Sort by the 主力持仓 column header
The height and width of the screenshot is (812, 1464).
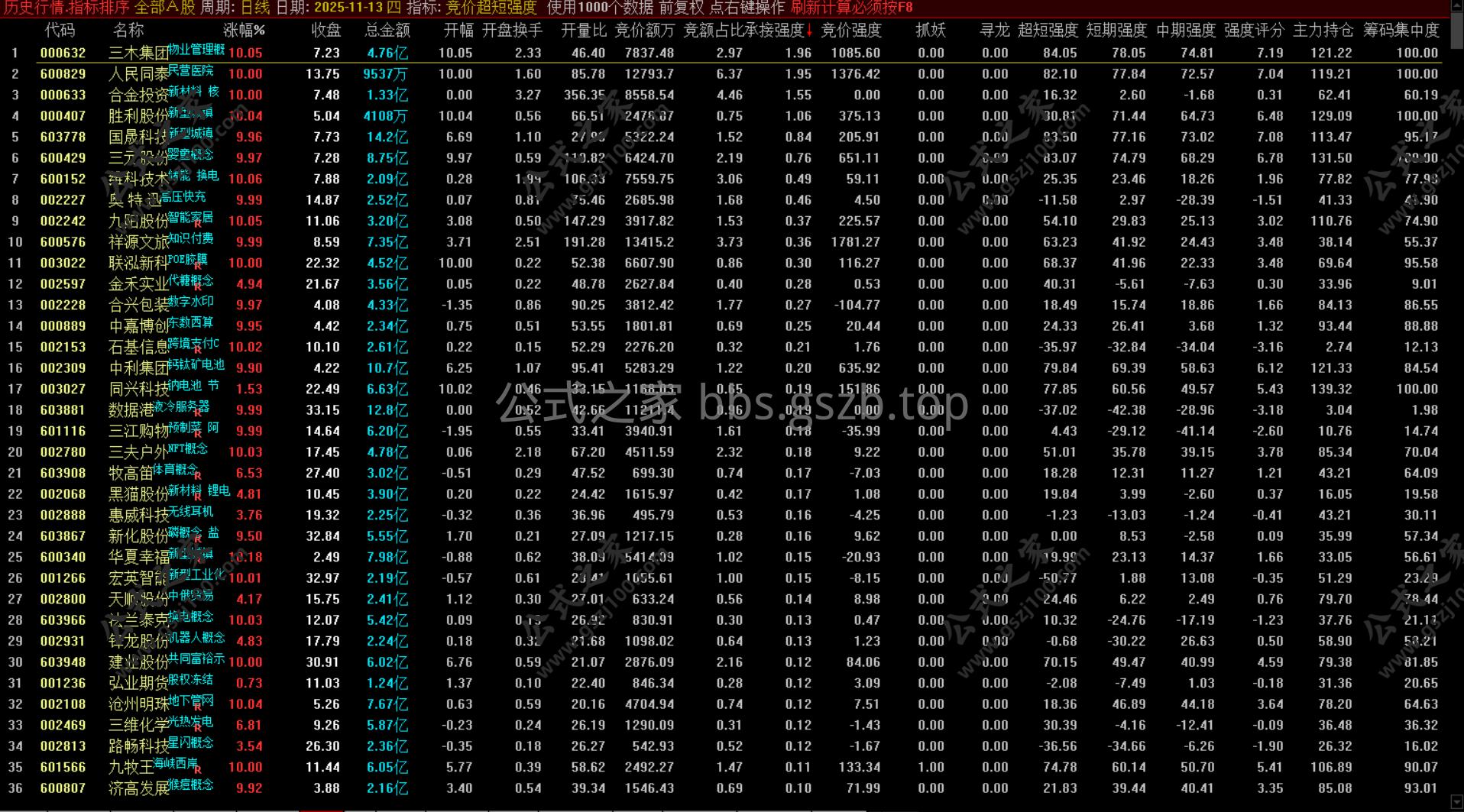click(1323, 31)
